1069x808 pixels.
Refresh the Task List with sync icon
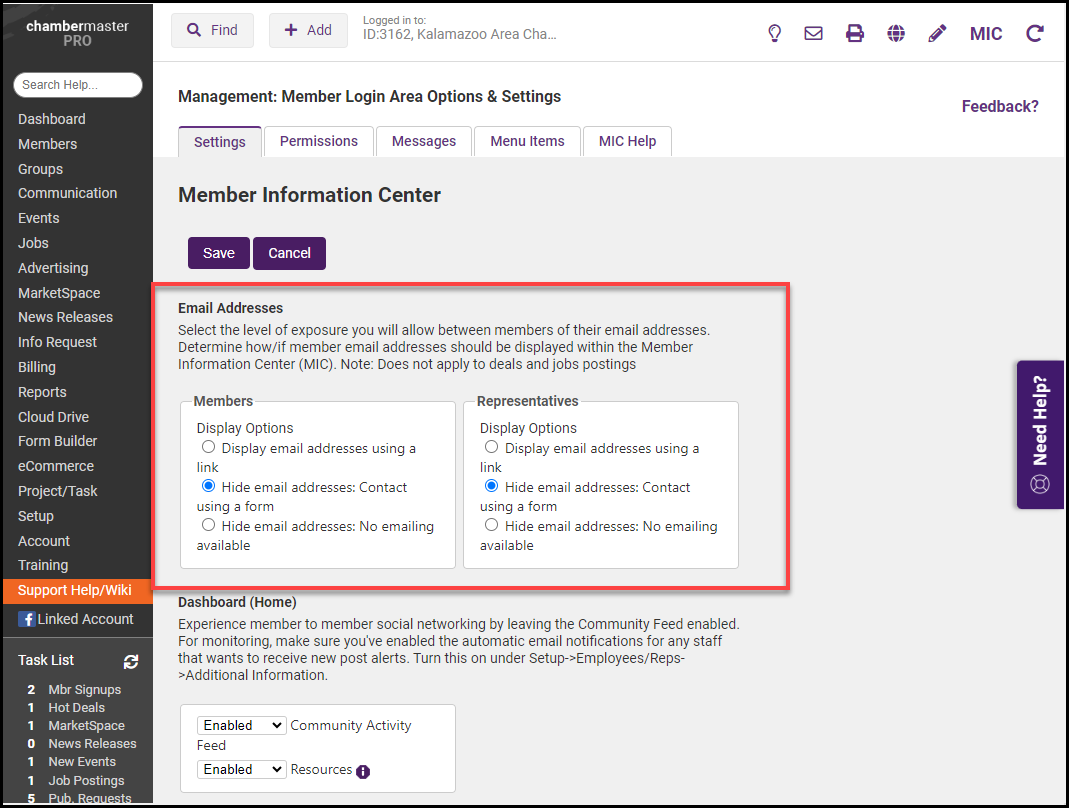pyautogui.click(x=131, y=661)
